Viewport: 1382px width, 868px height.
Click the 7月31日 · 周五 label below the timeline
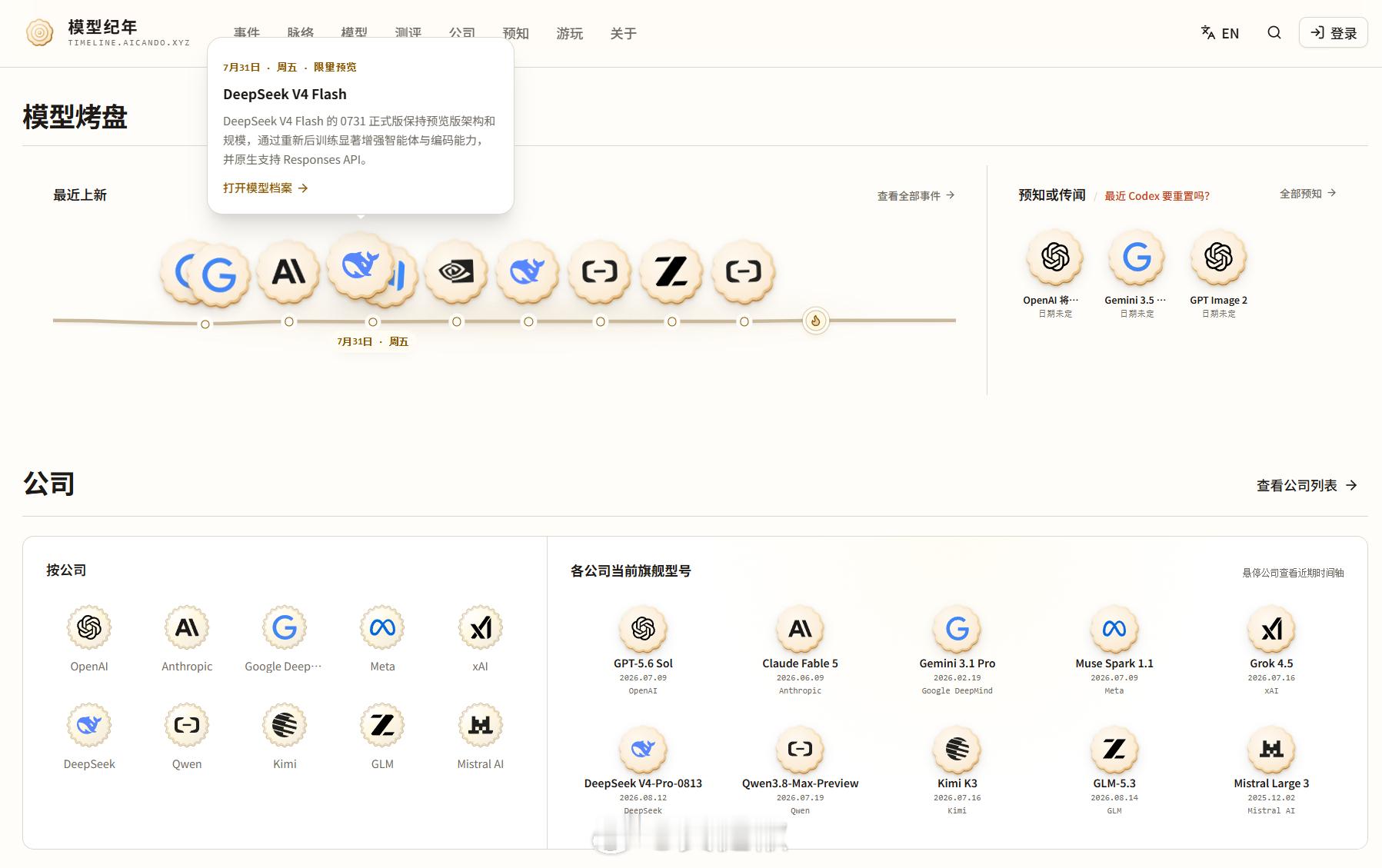373,341
